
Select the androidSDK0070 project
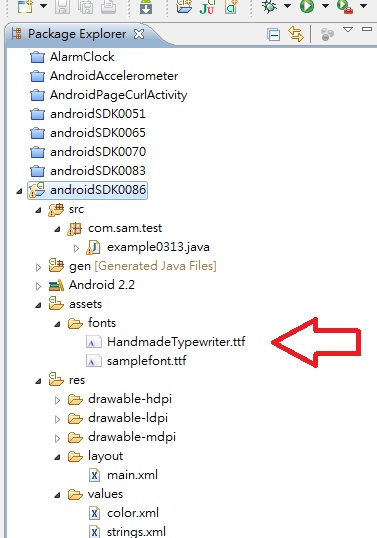point(98,151)
